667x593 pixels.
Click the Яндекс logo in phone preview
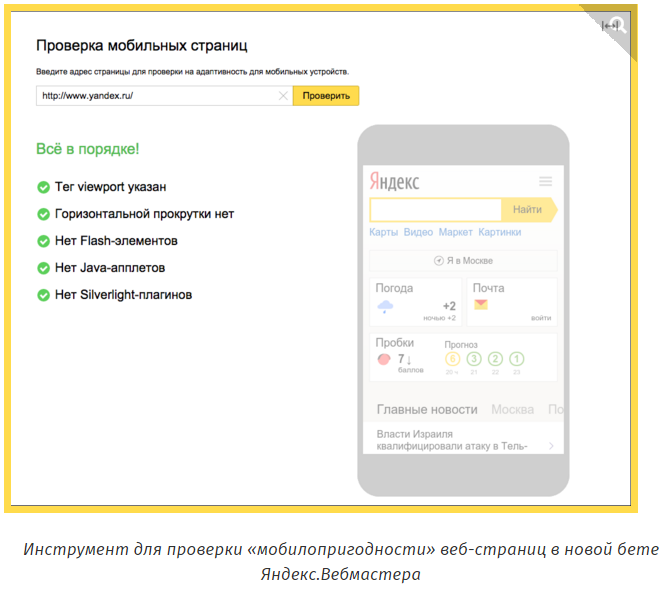[x=394, y=182]
